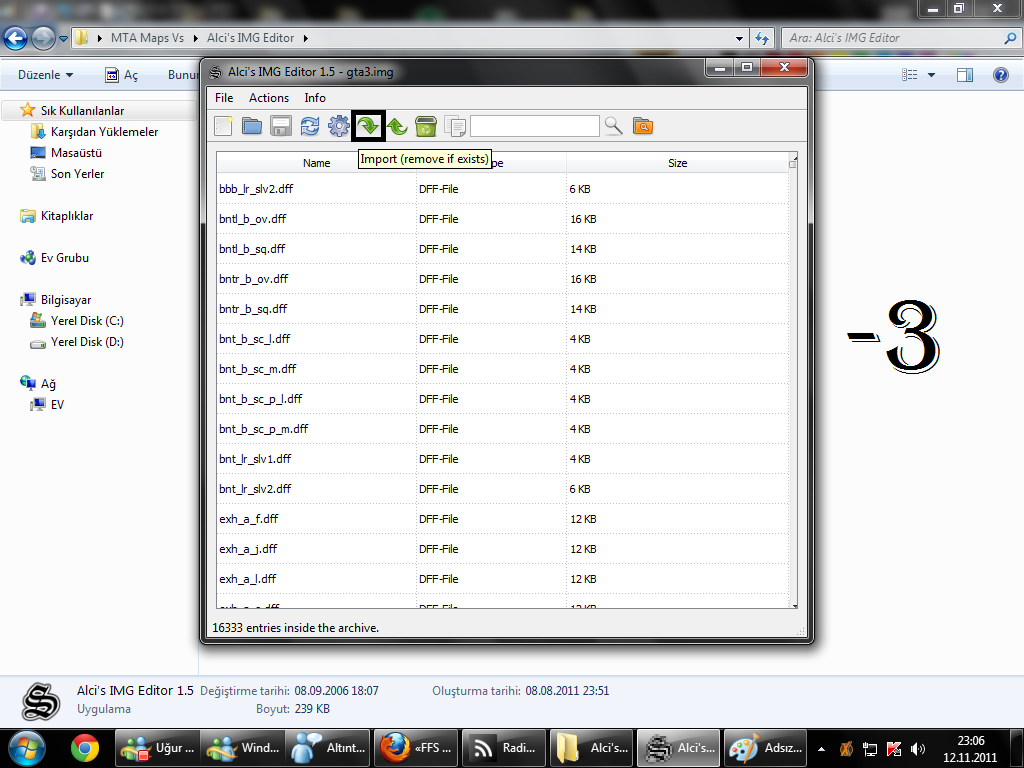1024x768 pixels.
Task: Open settings via the gear icon
Action: point(338,126)
